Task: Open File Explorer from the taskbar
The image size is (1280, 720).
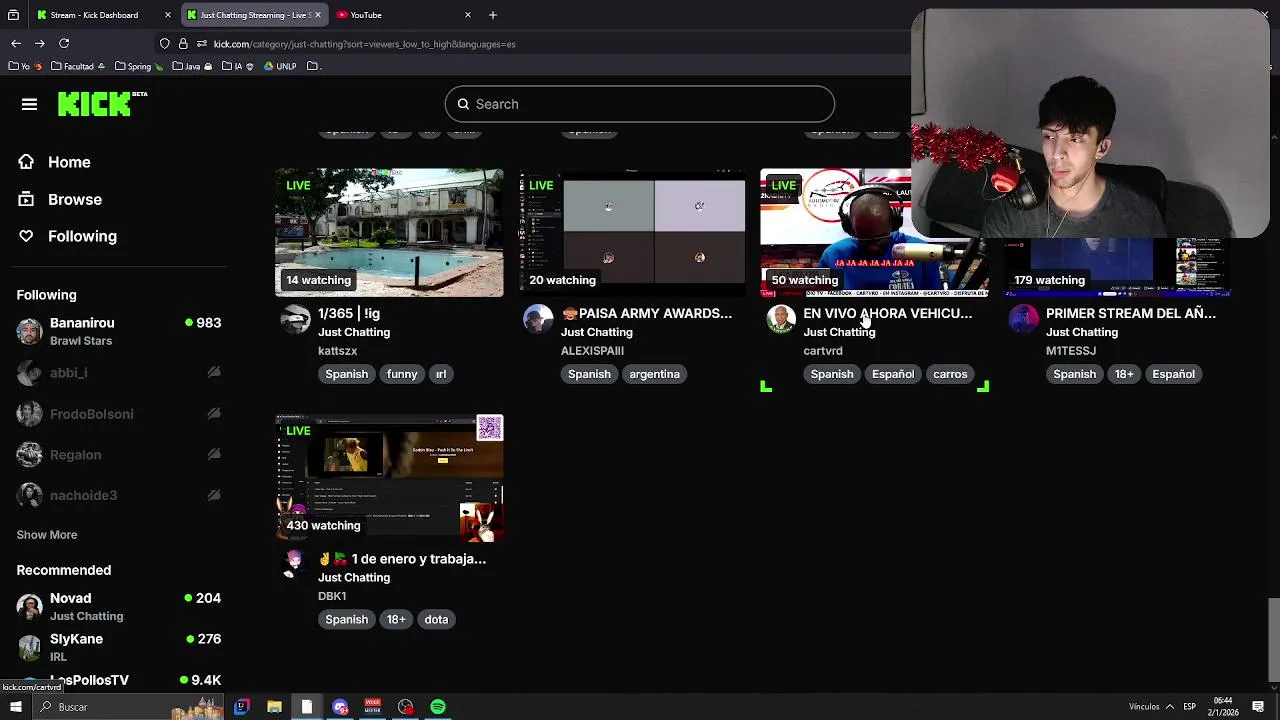Action: pyautogui.click(x=274, y=707)
